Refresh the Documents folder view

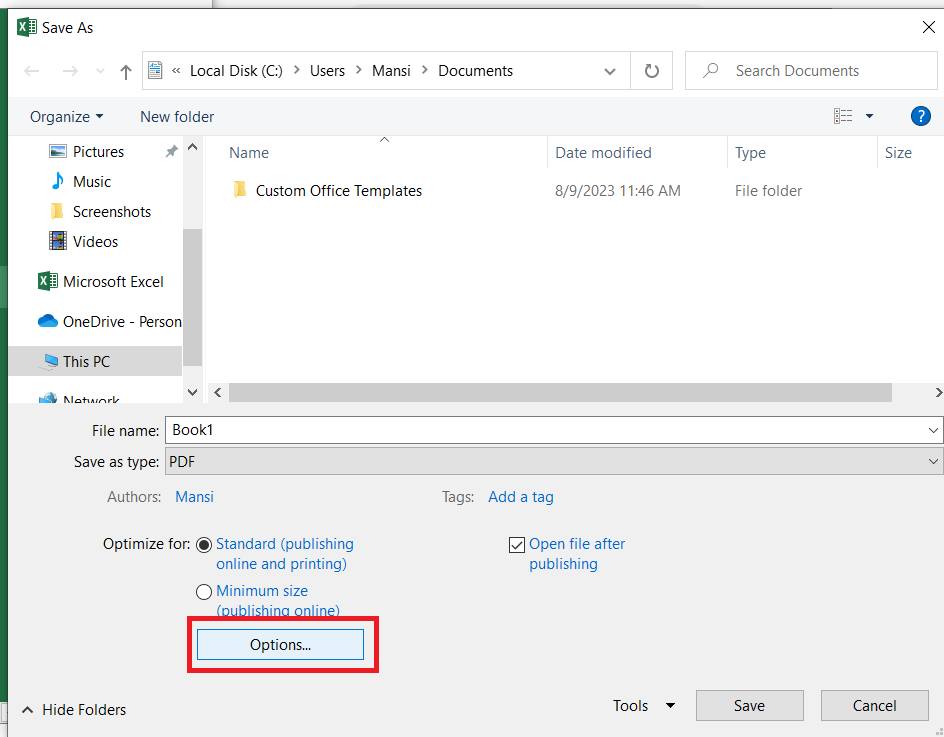pos(651,71)
